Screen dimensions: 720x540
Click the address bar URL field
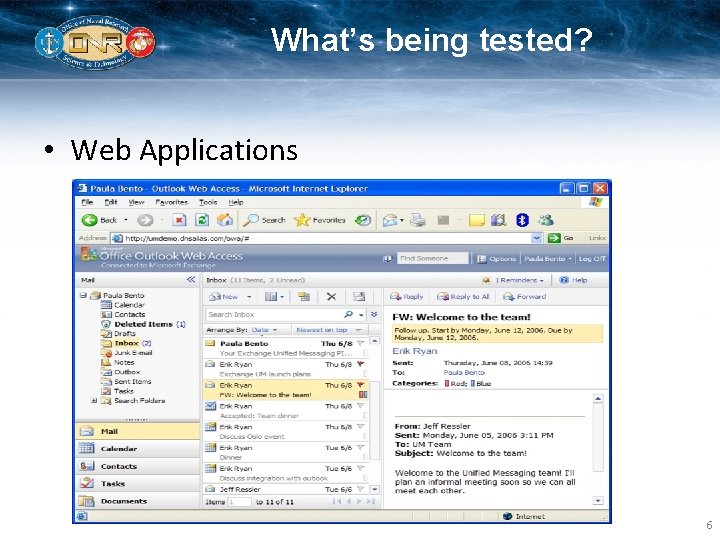(x=321, y=238)
